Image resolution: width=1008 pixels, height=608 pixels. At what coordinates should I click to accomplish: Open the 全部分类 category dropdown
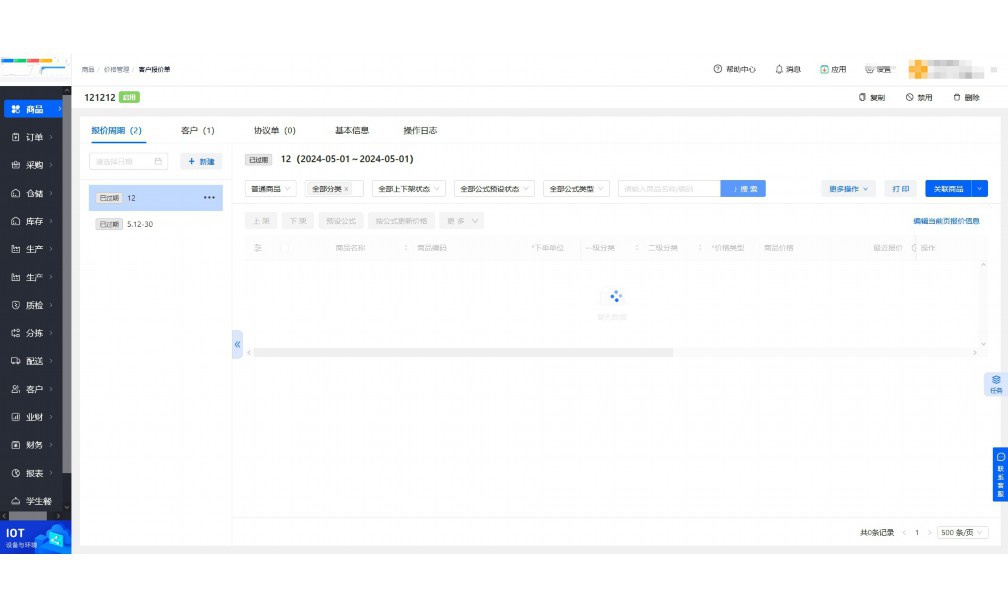(331, 187)
